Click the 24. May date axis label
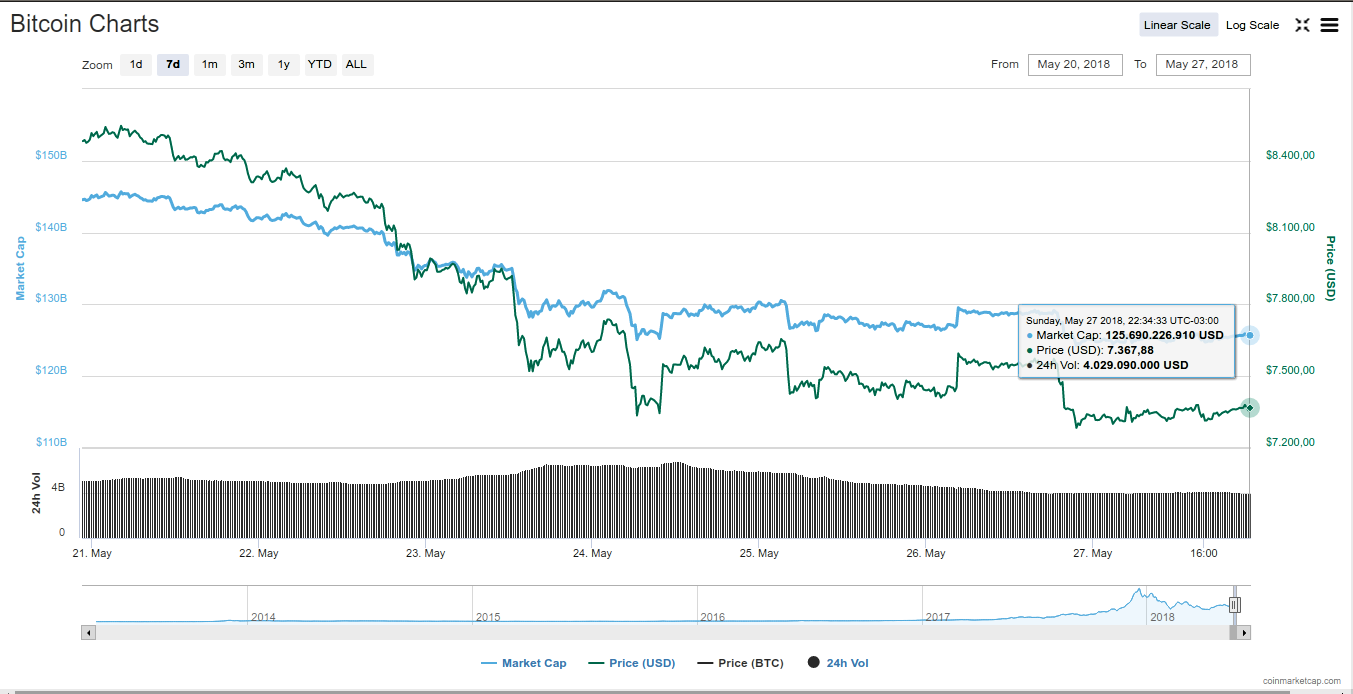 point(592,553)
